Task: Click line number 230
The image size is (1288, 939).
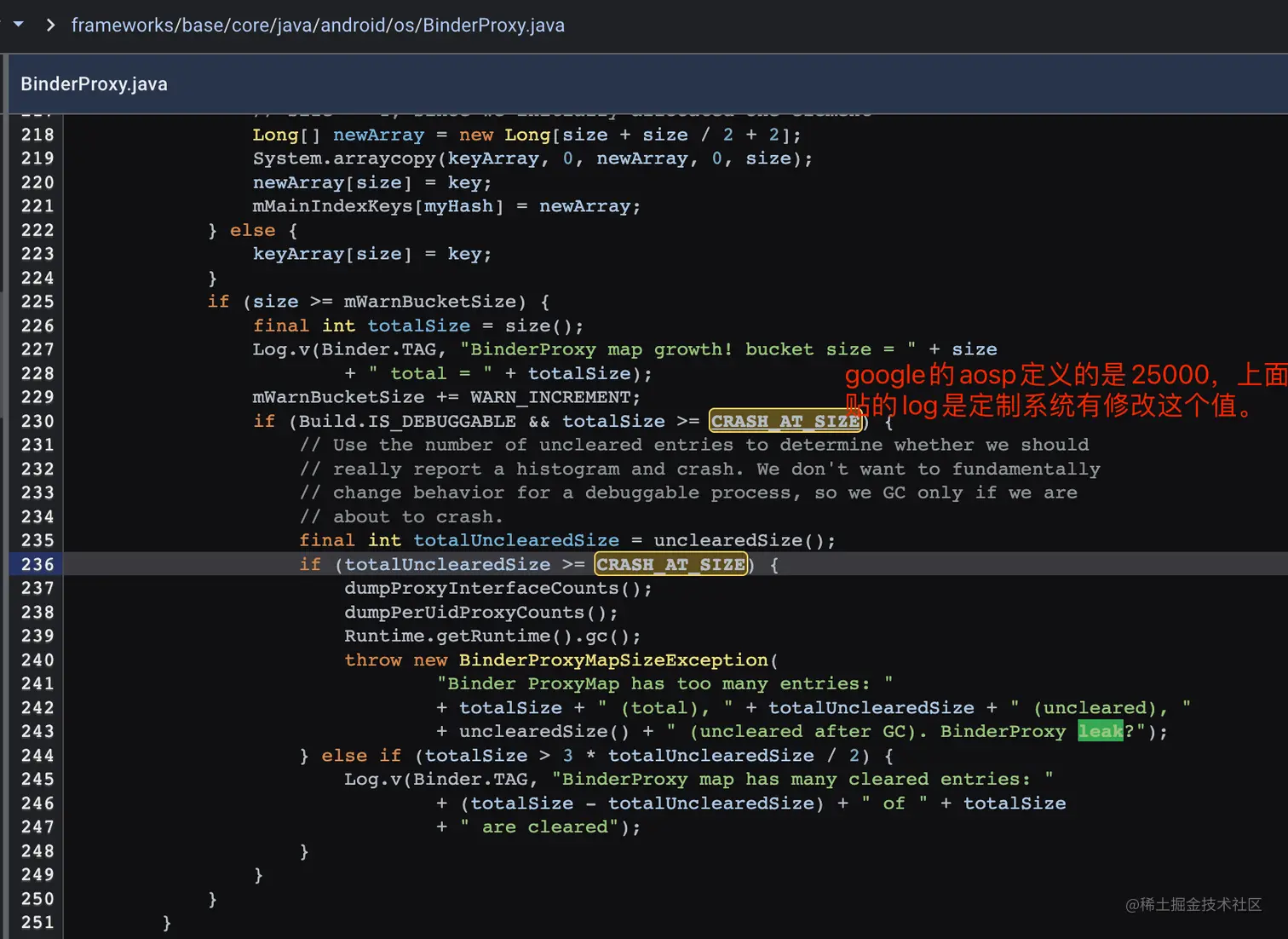Action: coord(37,421)
